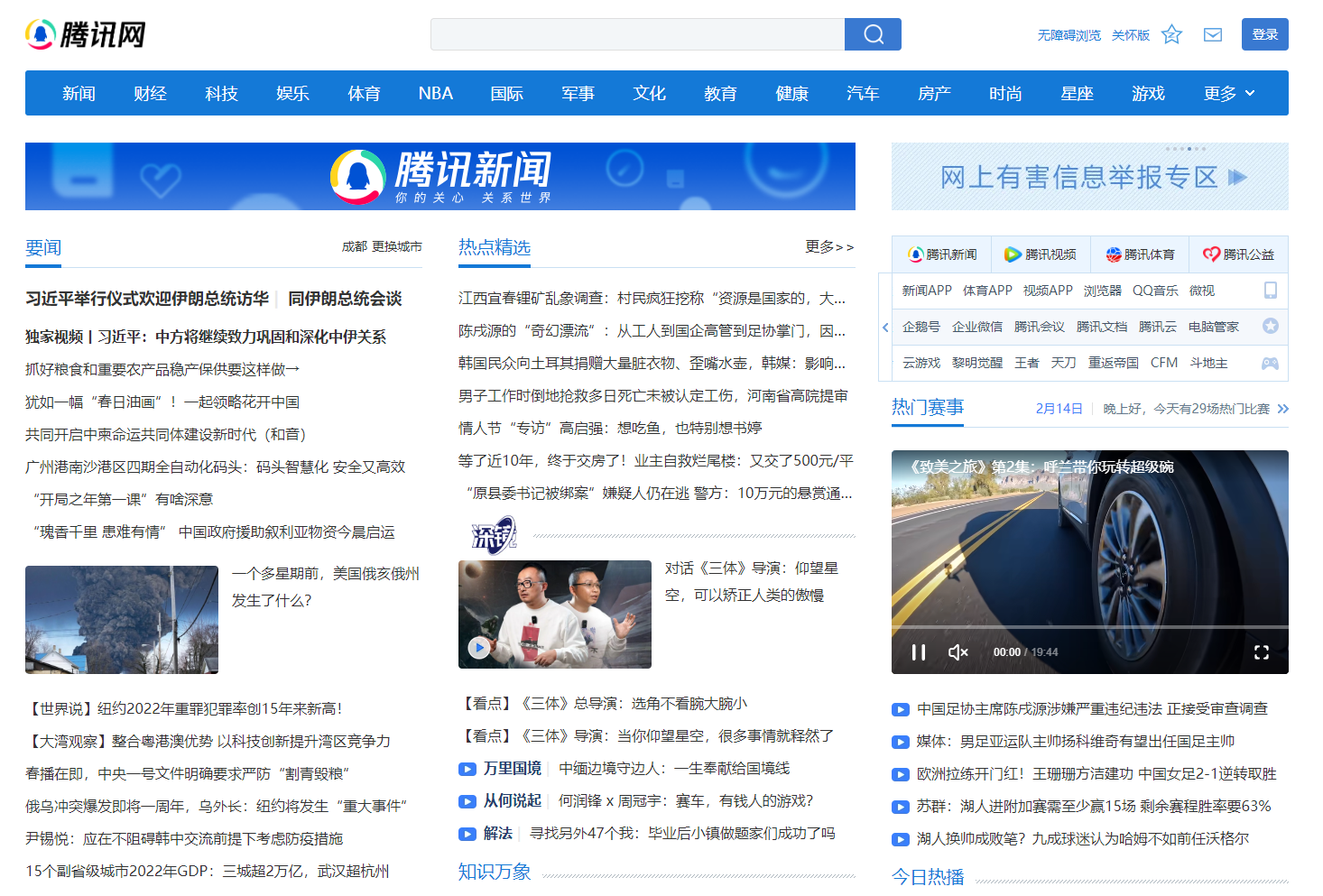Viewport: 1323px width, 896px height.
Task: Click the gamepad icon in 云游戏 row
Action: click(x=1270, y=363)
